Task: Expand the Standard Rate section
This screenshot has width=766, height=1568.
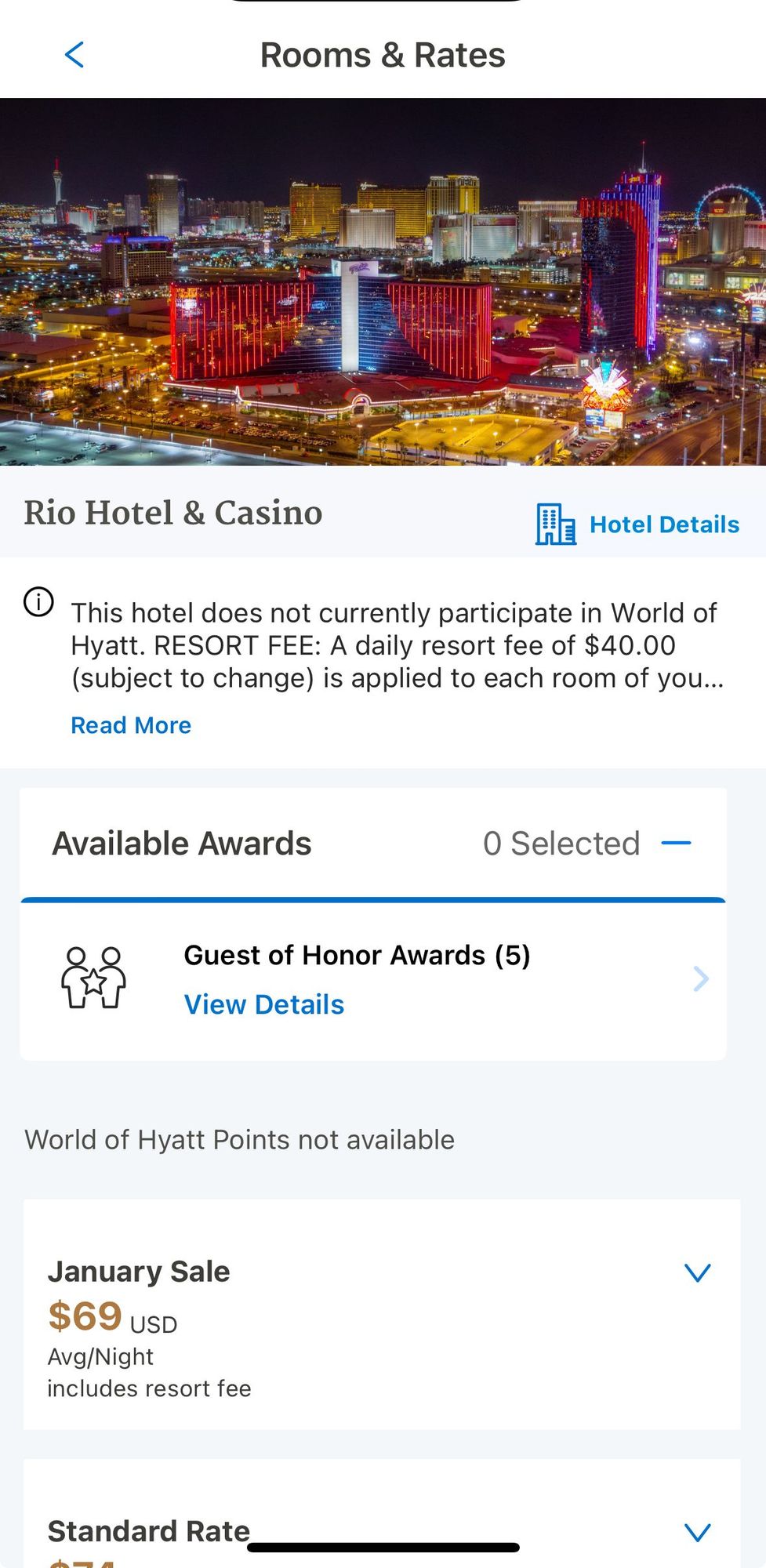Action: 697,1532
